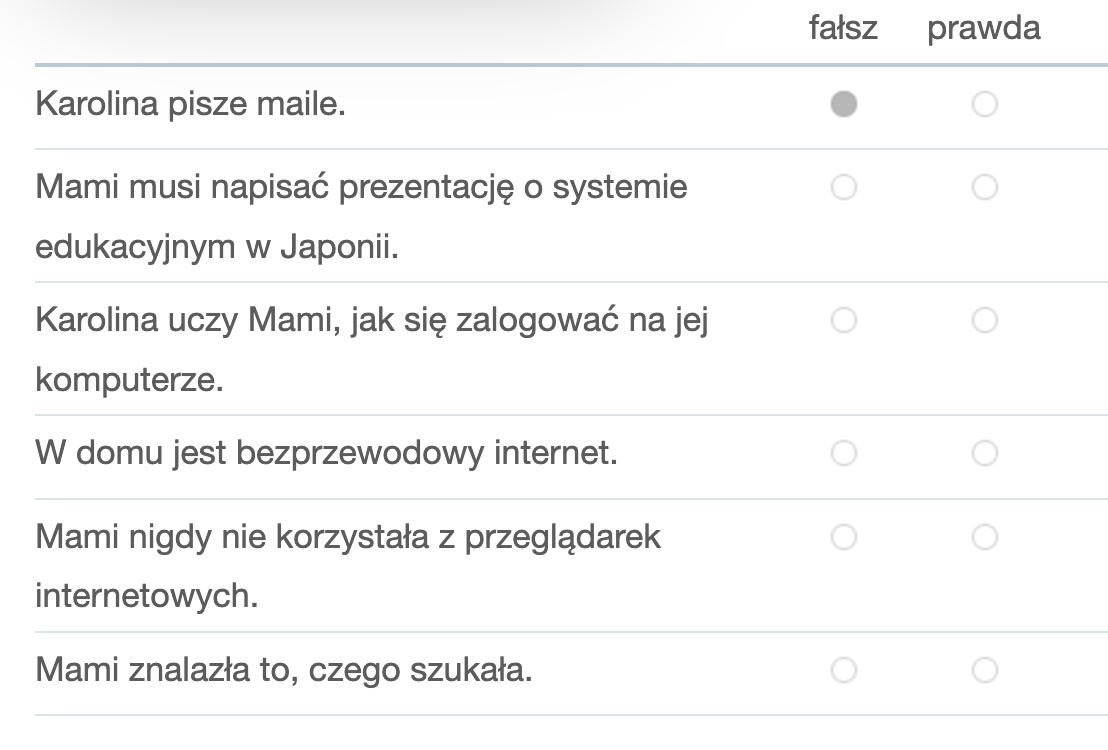Click the statement 'Mami nigdy nie korzystała'
The width and height of the screenshot is (1108, 750).
tap(348, 566)
